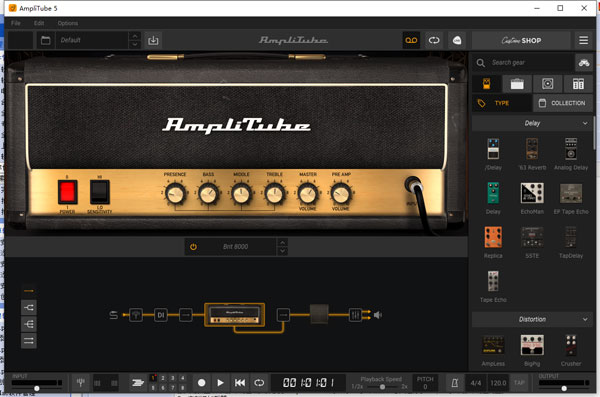Start playback with the play button
Viewport: 600px width, 397px height.
220,383
